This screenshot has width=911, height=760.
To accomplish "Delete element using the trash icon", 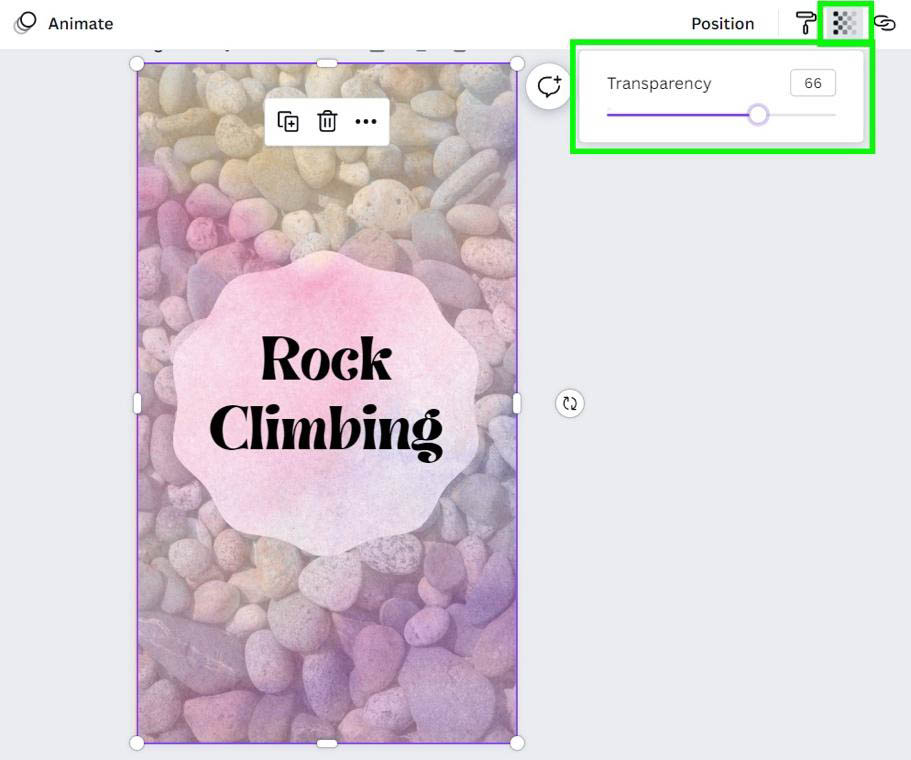I will click(327, 121).
